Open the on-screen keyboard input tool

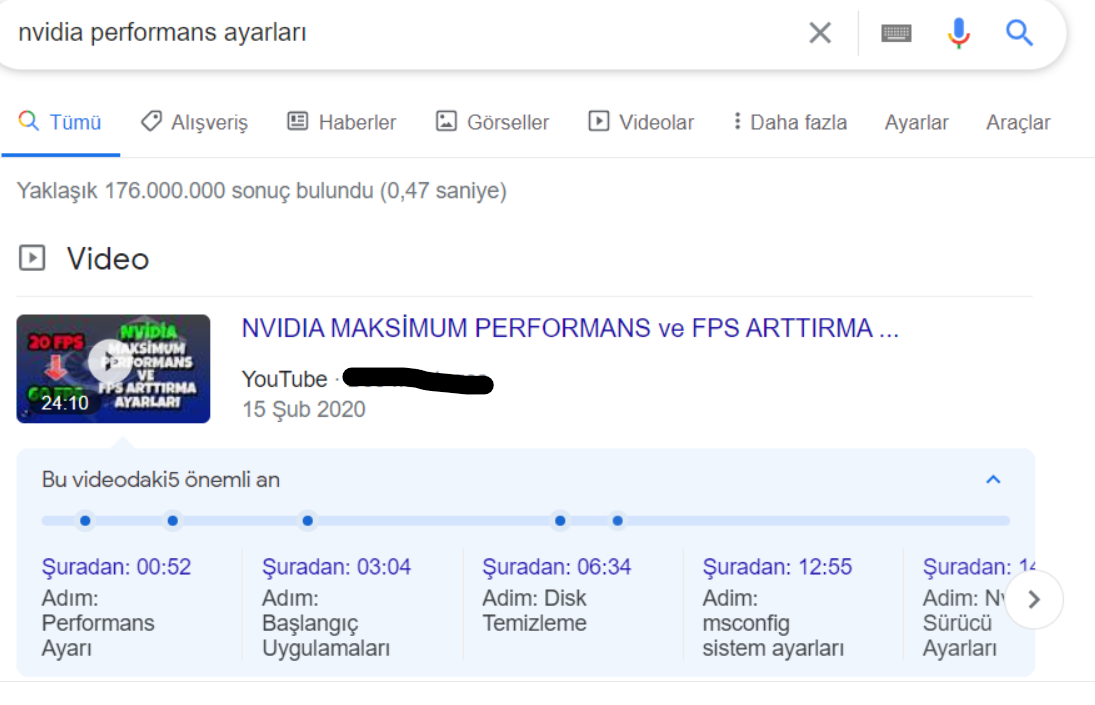pos(896,33)
